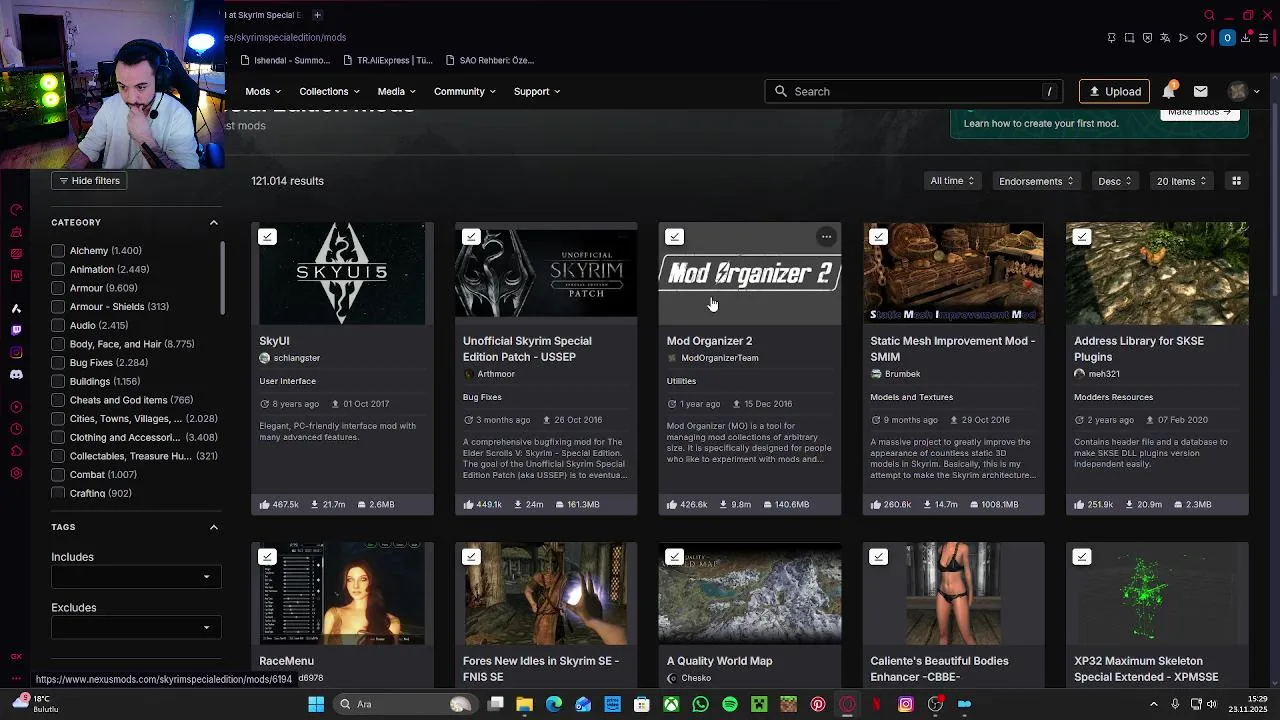Image resolution: width=1280 pixels, height=720 pixels.
Task: Open Discord in the Opera sidebar
Action: point(16,374)
